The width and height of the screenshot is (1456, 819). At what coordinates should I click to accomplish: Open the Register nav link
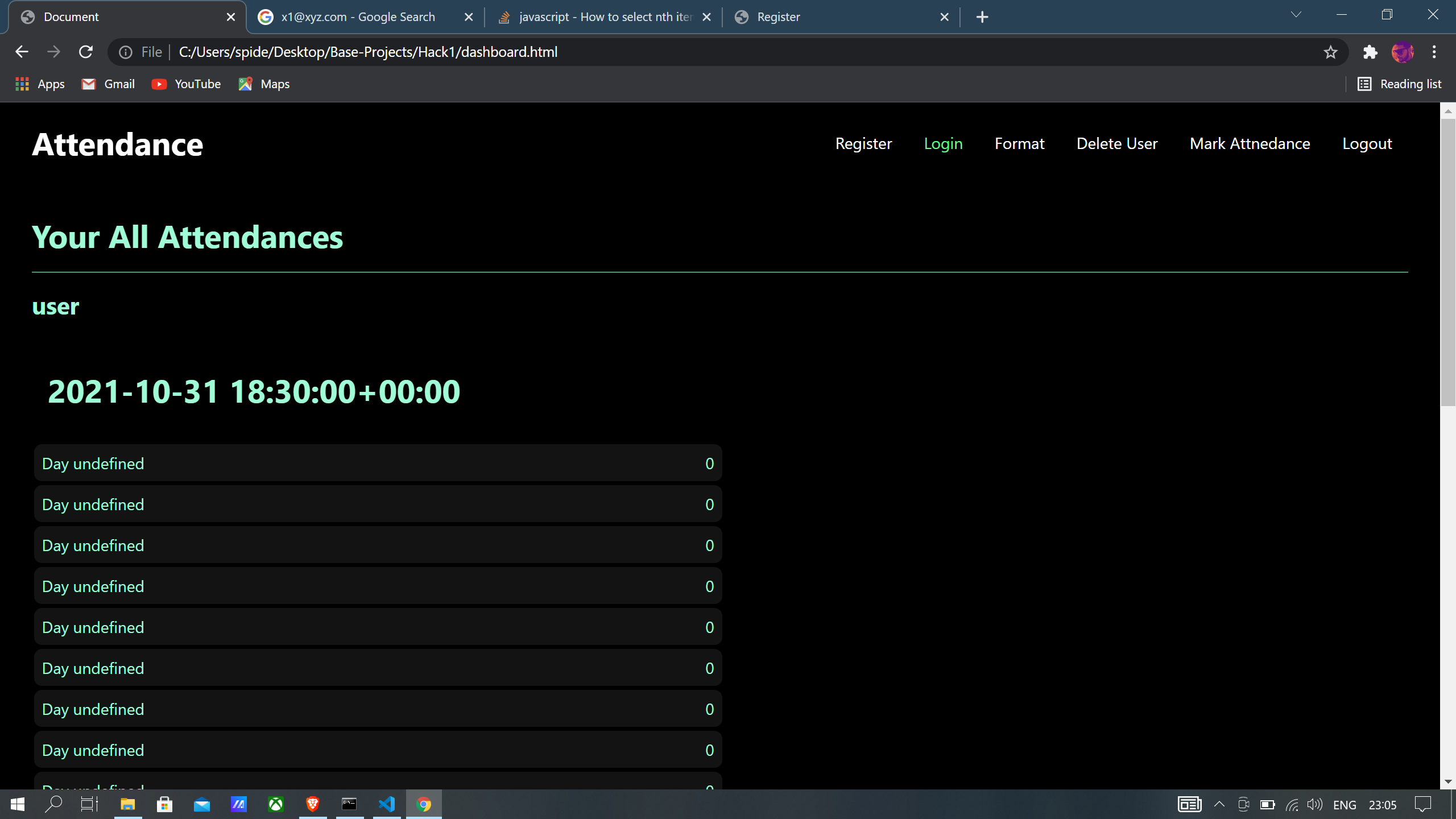click(863, 144)
